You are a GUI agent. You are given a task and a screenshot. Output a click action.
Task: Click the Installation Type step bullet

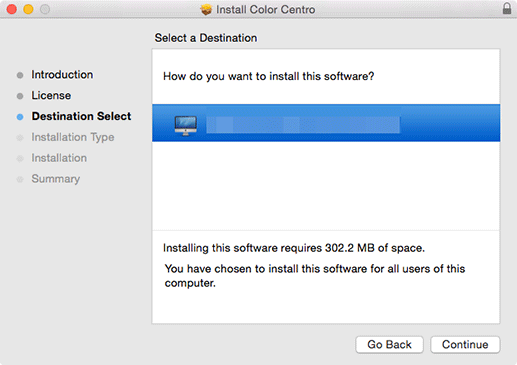20,137
